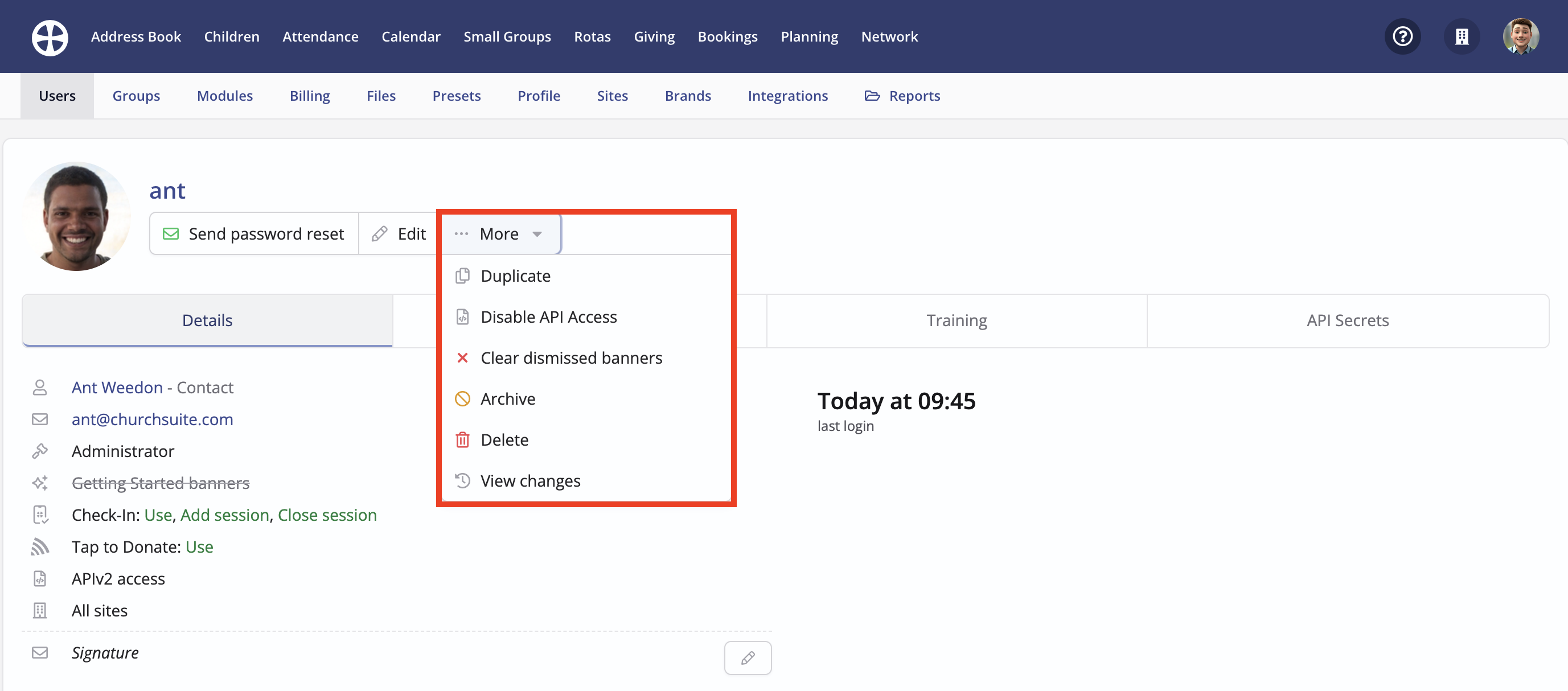The height and width of the screenshot is (691, 1568).
Task: Click the red X clear banners icon
Action: pyautogui.click(x=463, y=357)
